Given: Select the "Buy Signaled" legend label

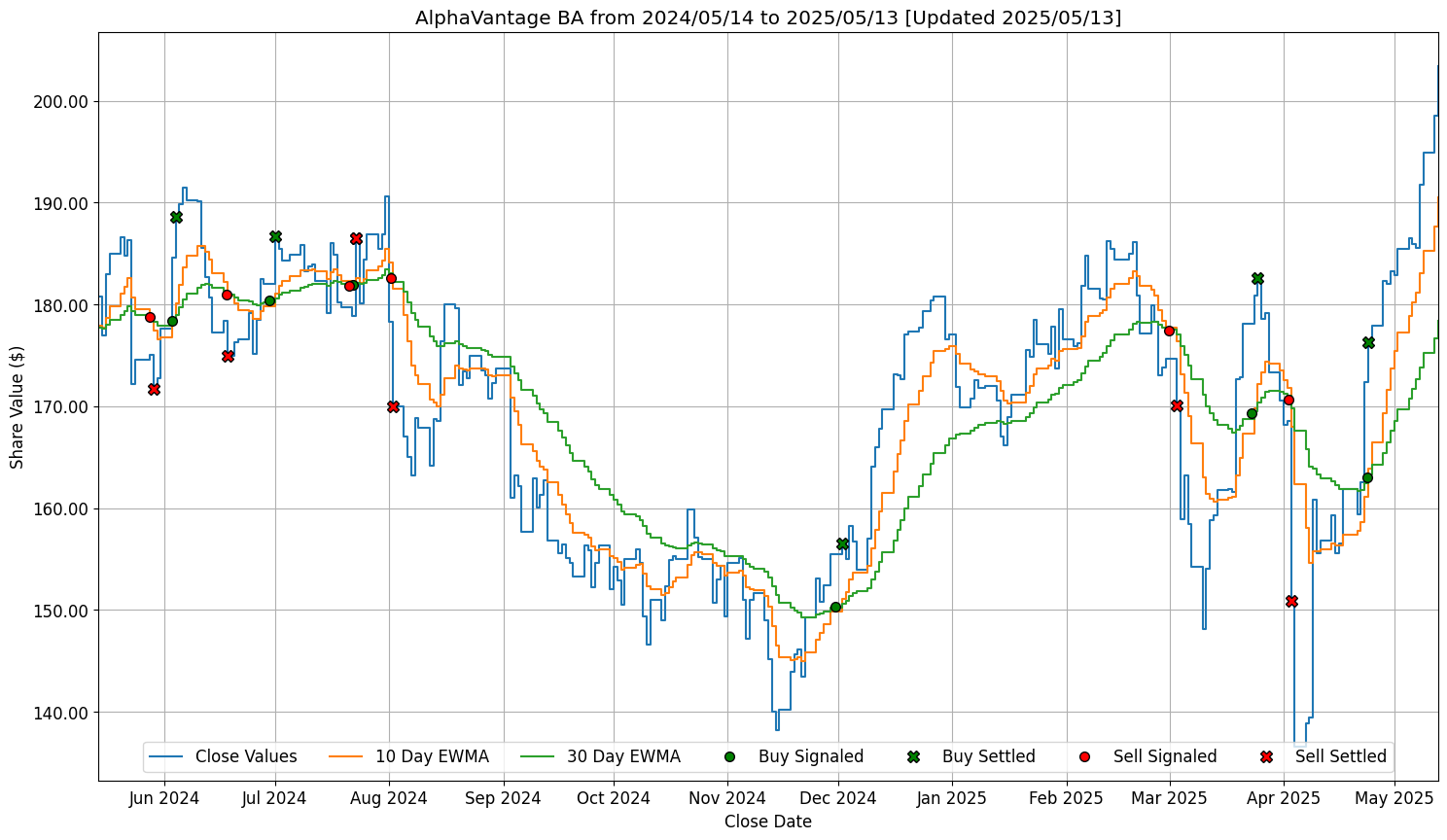Looking at the screenshot, I should (x=811, y=756).
